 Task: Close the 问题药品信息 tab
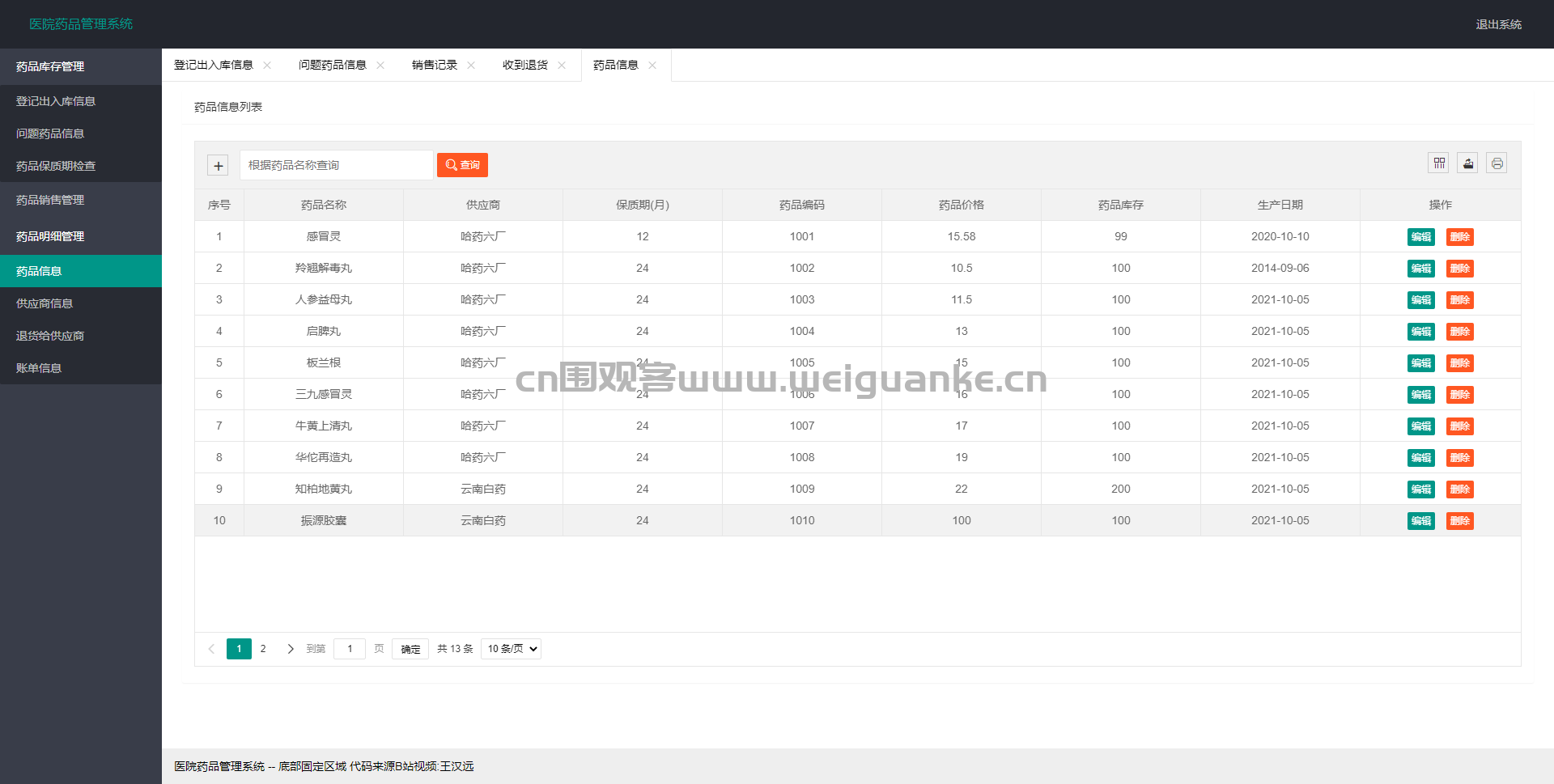click(380, 66)
